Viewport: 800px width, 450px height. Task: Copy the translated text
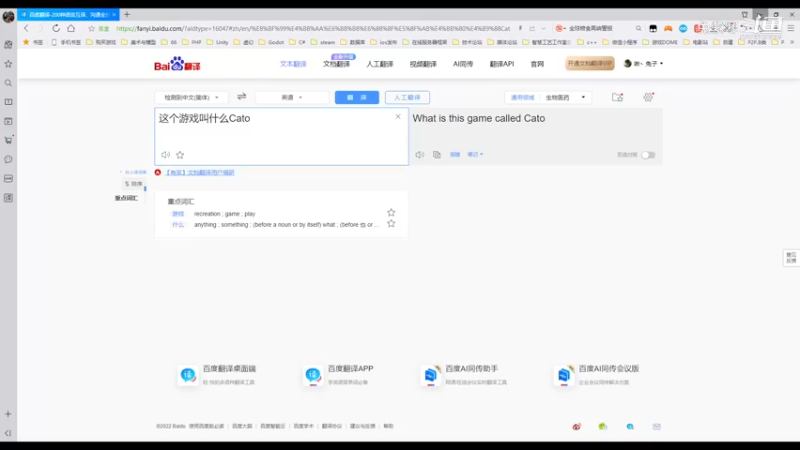point(437,155)
